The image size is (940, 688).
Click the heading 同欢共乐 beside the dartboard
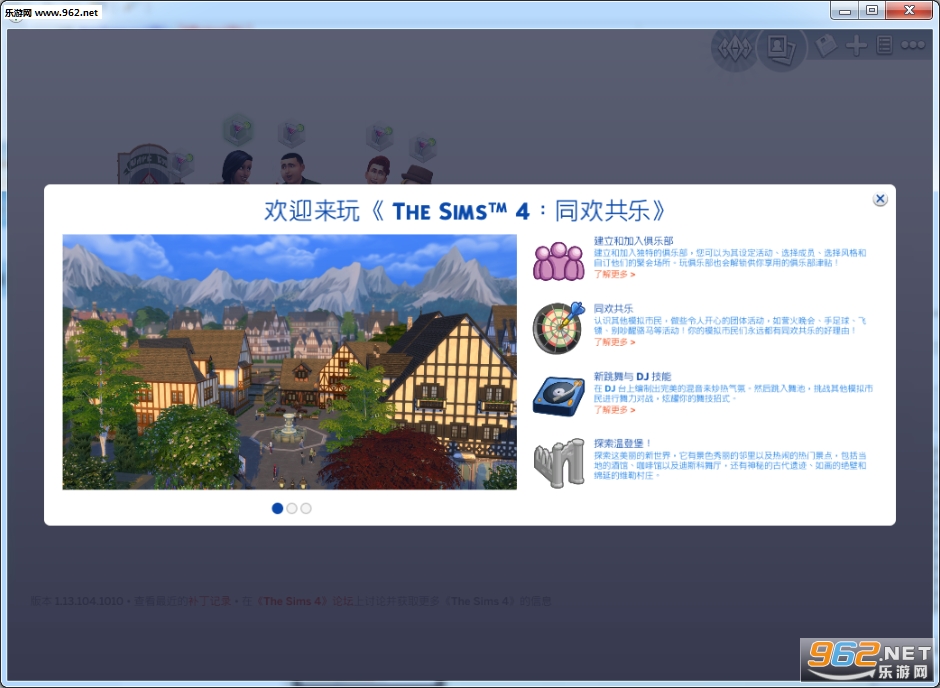point(613,308)
